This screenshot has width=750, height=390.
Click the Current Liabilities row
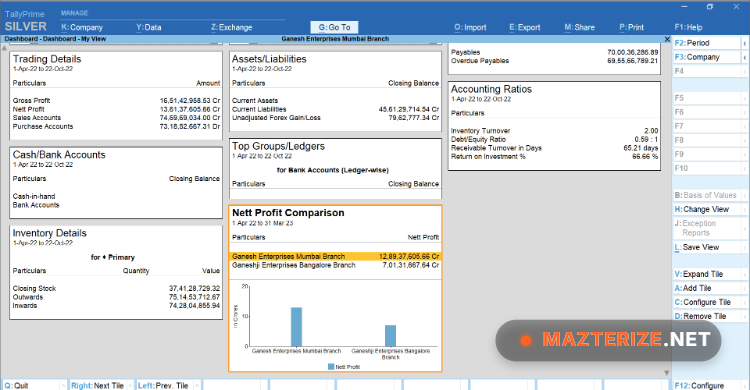pyautogui.click(x=335, y=109)
